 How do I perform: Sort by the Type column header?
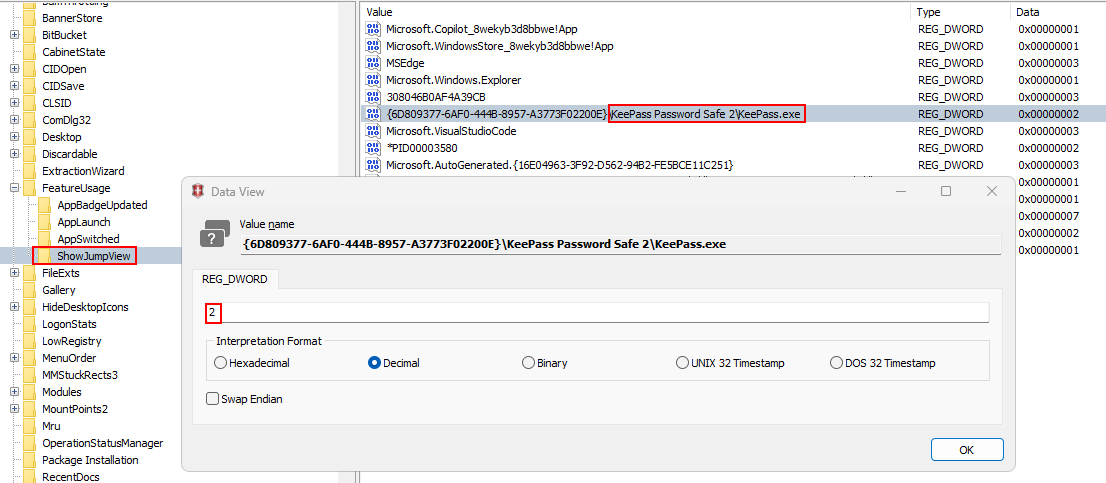(x=930, y=12)
